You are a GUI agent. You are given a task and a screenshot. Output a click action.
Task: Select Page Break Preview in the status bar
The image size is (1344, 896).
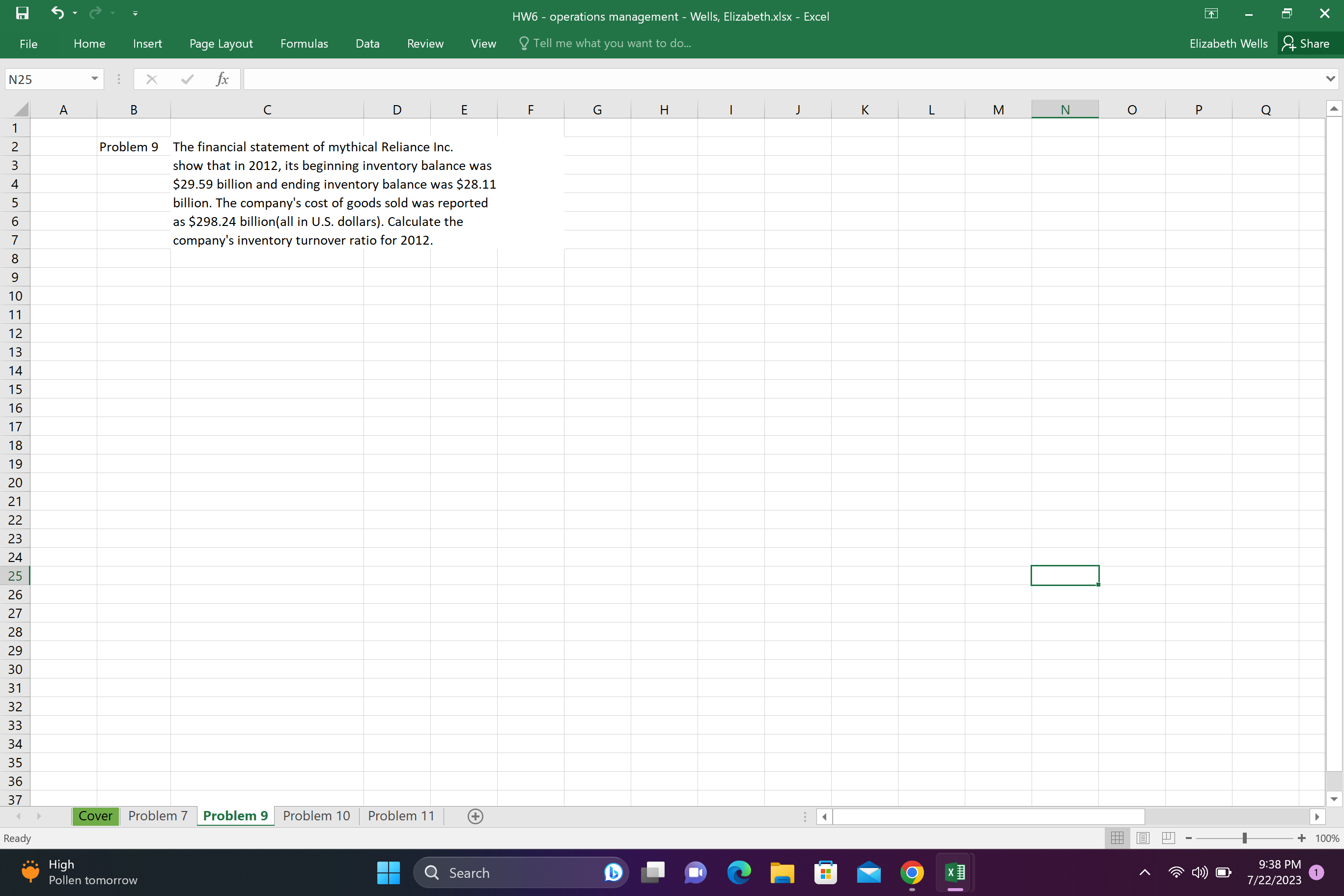click(1168, 838)
